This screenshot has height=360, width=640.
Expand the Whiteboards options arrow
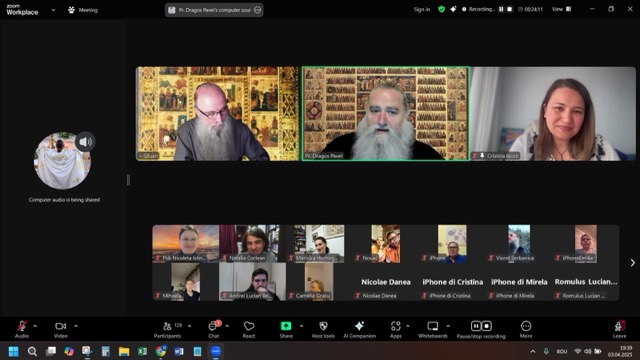tap(448, 326)
